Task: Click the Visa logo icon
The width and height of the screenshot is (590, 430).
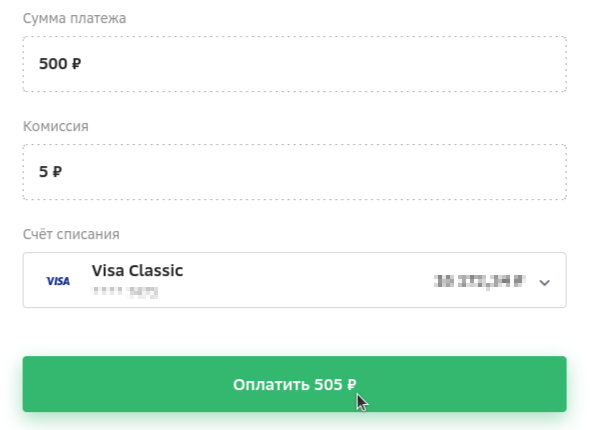Action: (x=58, y=281)
